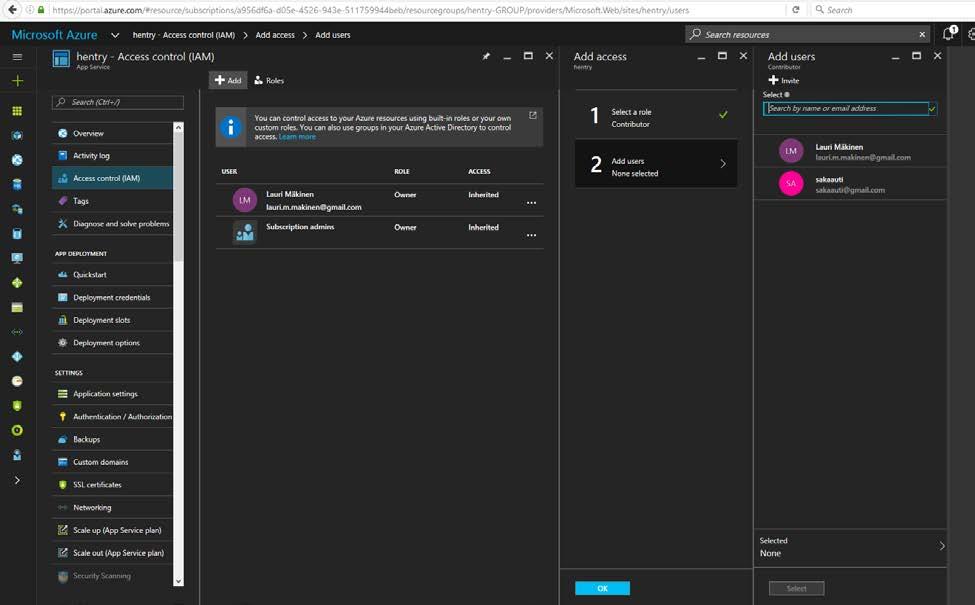Click the Subscription admins group icon

click(x=244, y=233)
